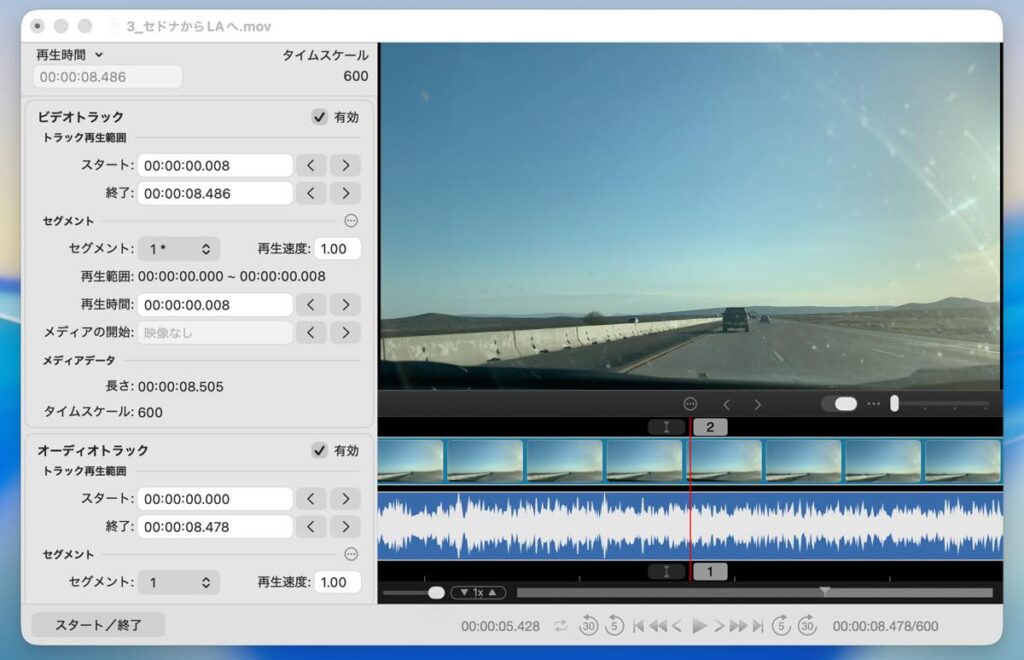Click the total time 00:00:08.478/600
The image size is (1024, 660).
885,626
